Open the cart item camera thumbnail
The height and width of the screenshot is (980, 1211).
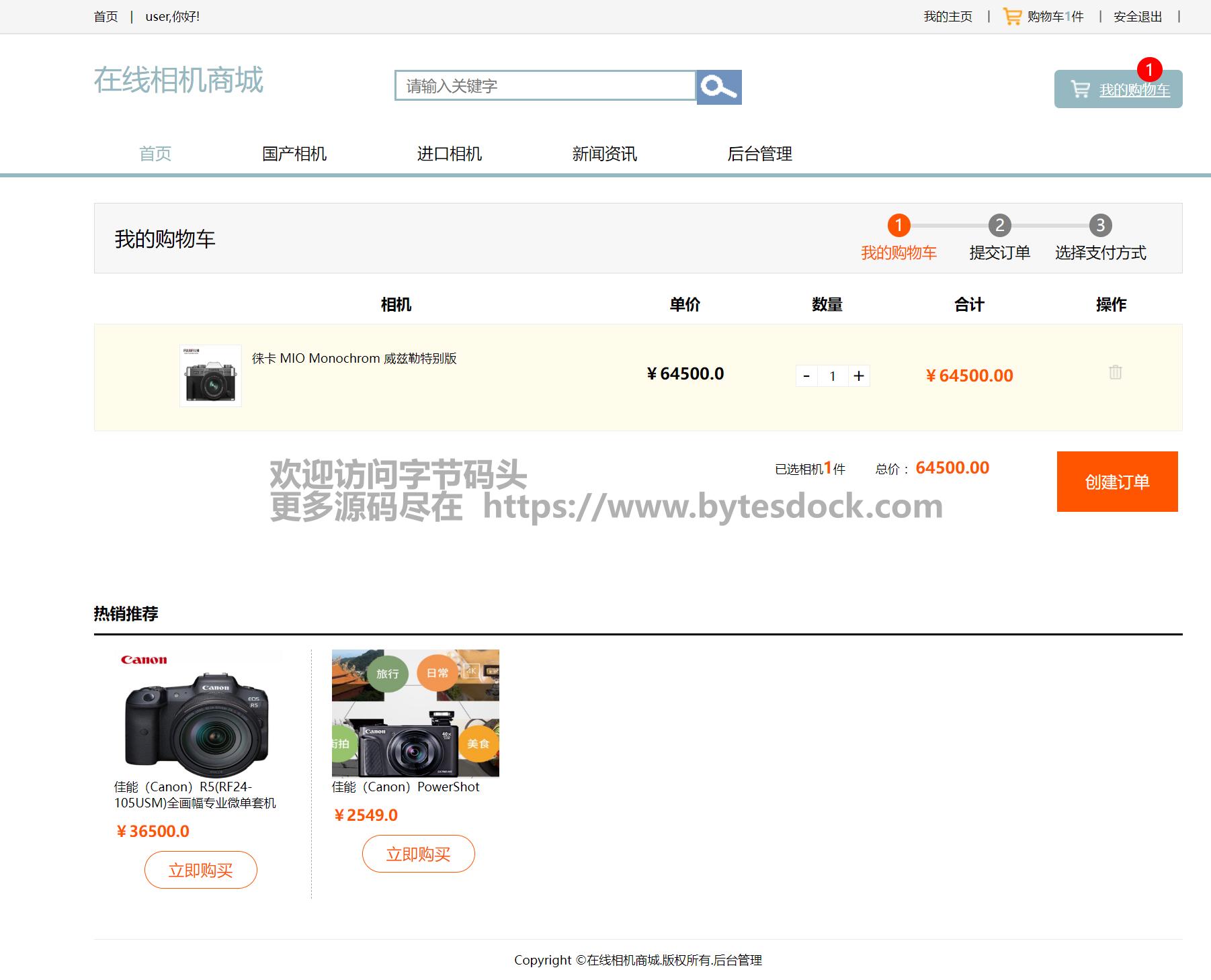210,375
